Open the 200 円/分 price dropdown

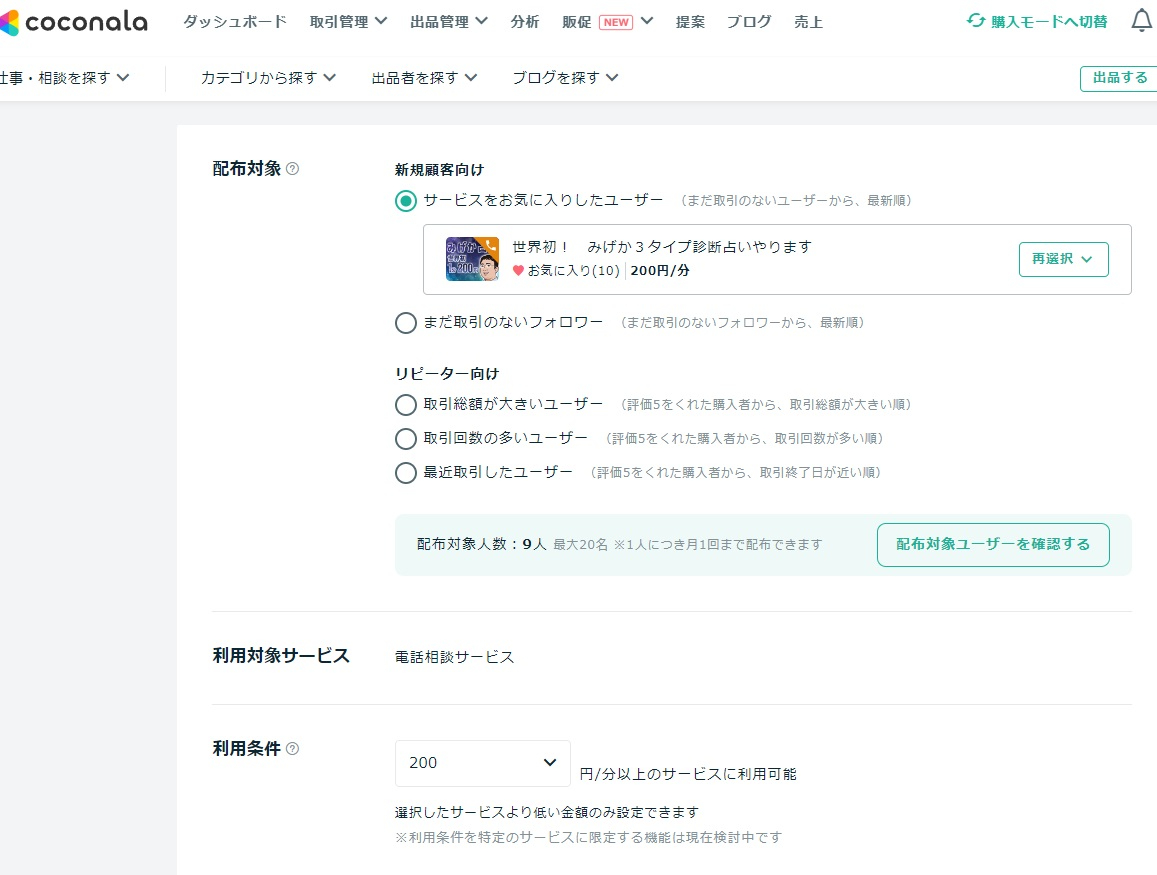tap(482, 763)
